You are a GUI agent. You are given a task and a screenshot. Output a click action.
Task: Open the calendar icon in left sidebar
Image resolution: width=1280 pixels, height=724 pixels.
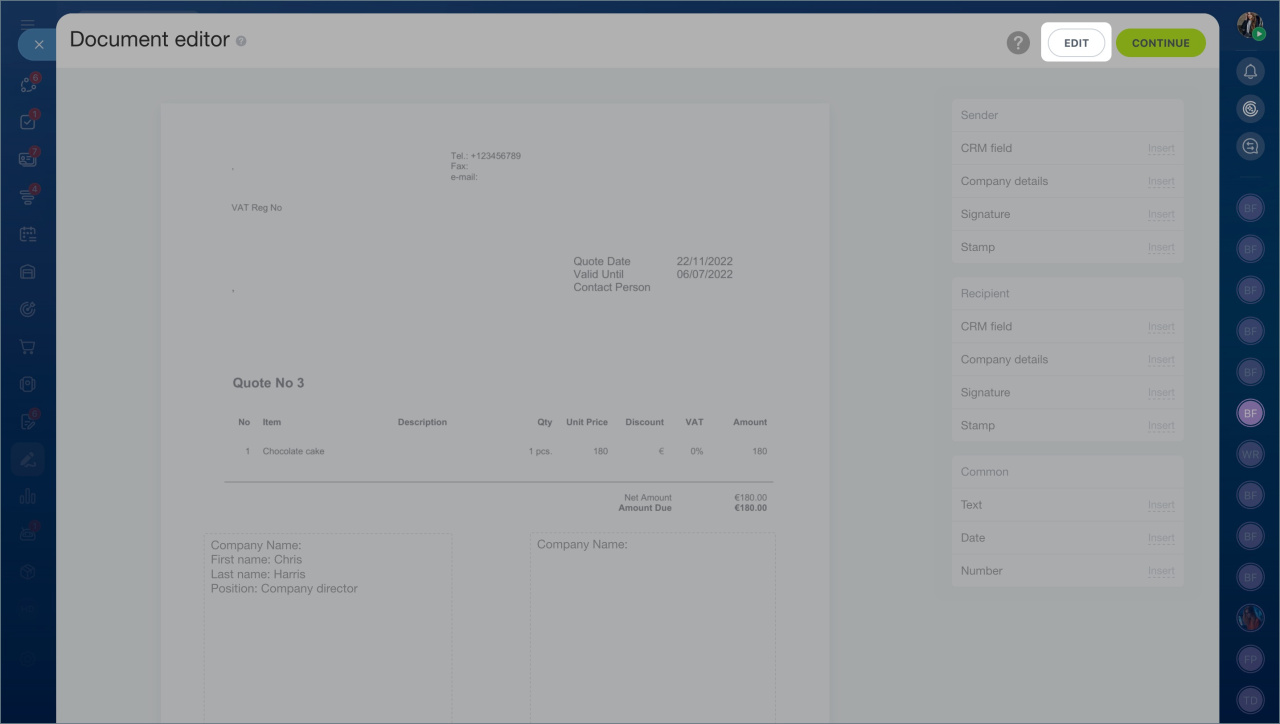(28, 234)
